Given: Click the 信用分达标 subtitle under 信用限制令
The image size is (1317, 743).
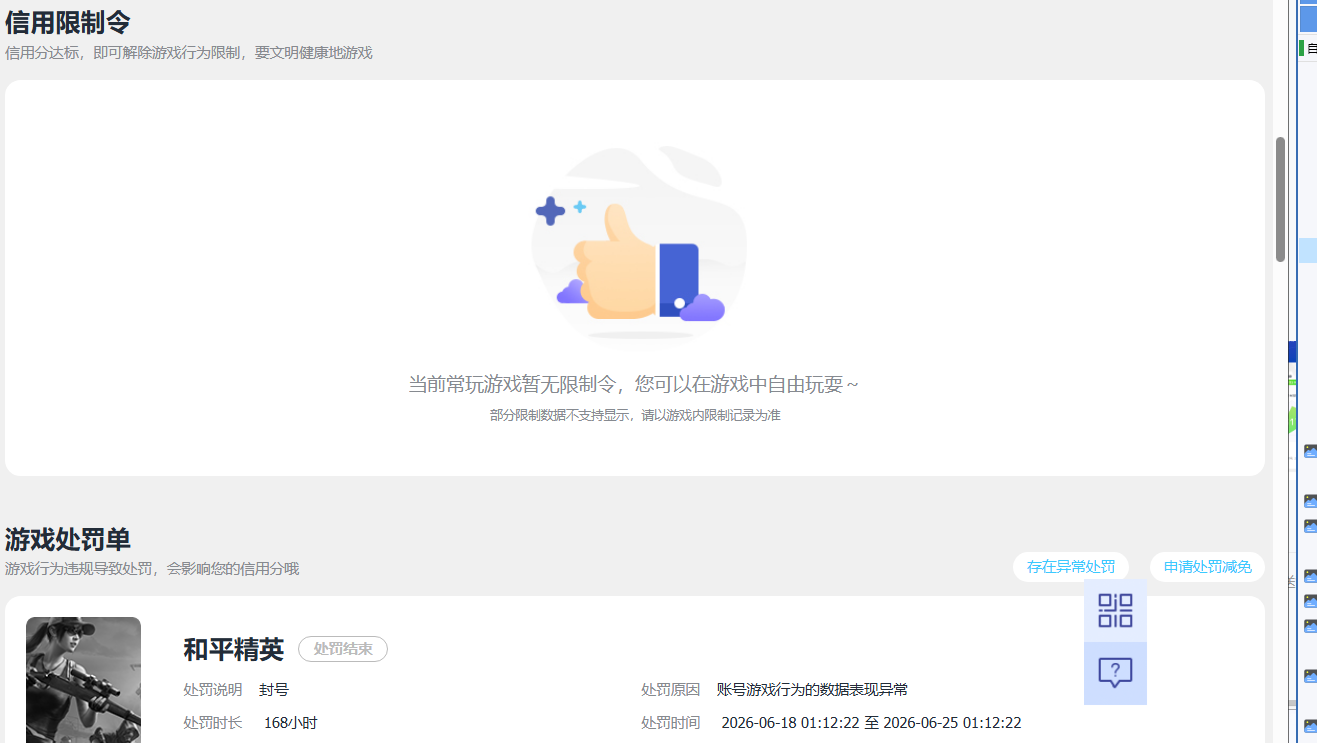Looking at the screenshot, I should (189, 52).
